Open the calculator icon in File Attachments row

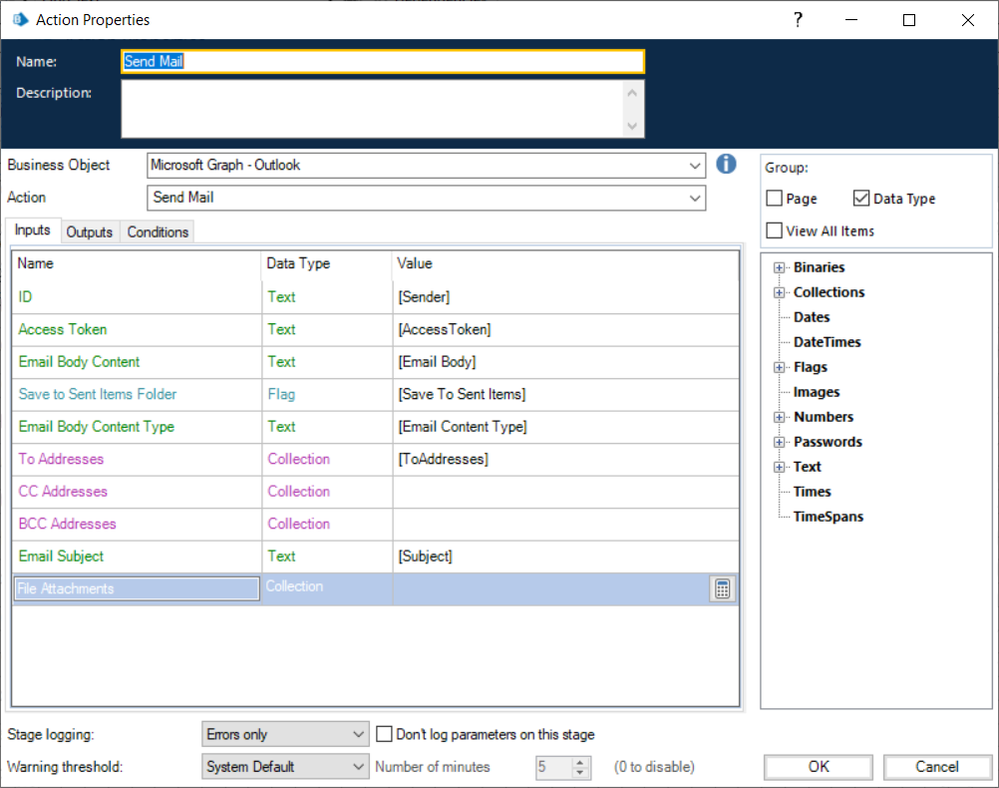[722, 589]
